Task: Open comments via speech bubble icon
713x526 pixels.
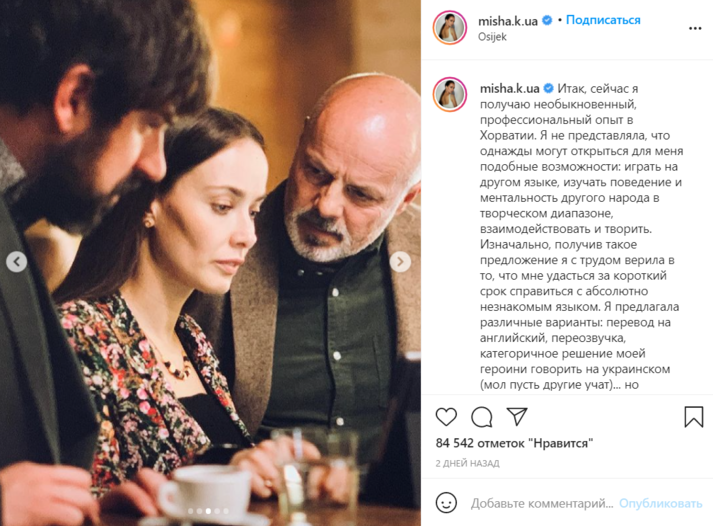Action: tap(482, 416)
